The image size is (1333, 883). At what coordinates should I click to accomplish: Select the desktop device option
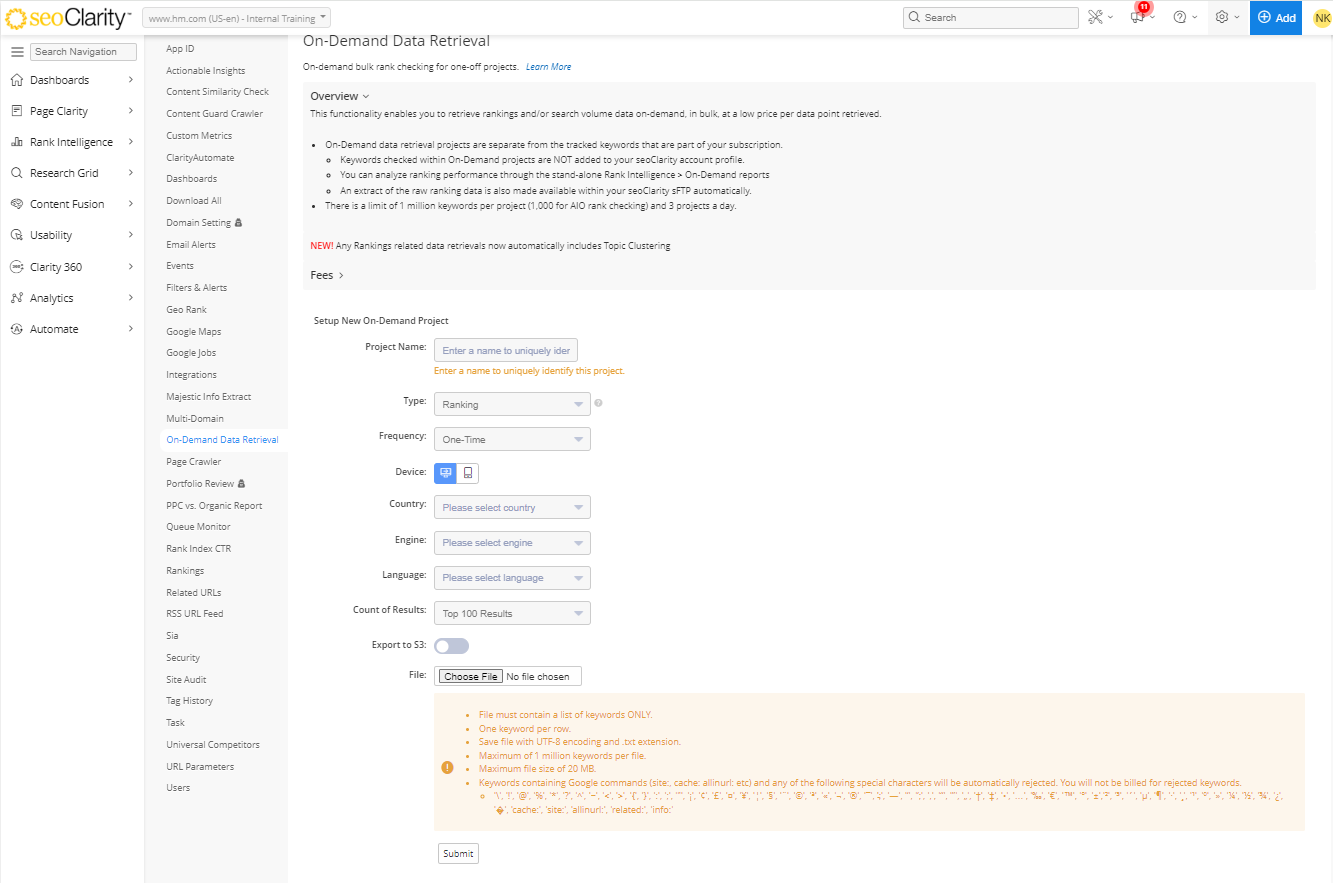point(446,473)
